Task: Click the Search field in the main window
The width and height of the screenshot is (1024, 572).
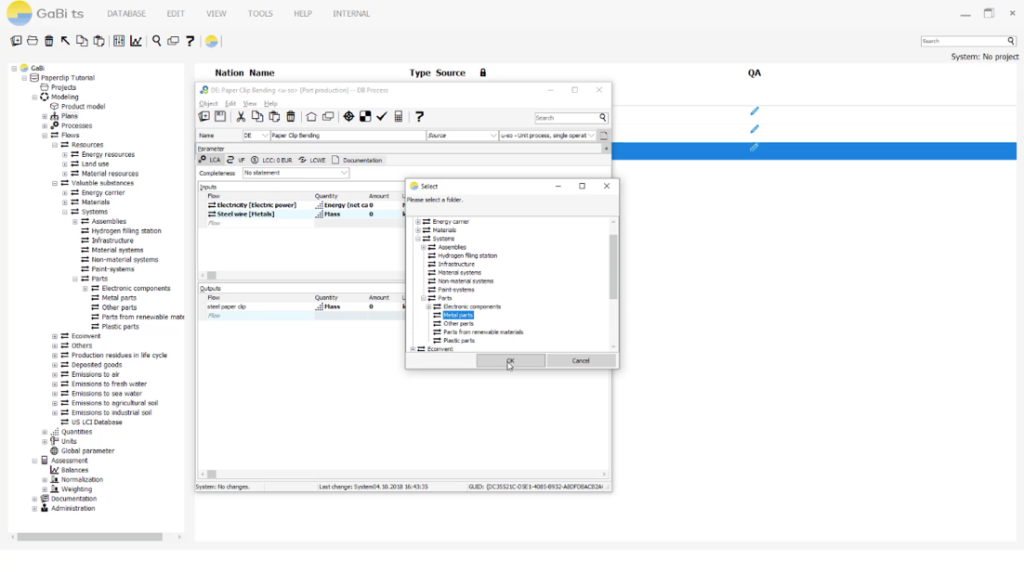Action: [x=963, y=41]
